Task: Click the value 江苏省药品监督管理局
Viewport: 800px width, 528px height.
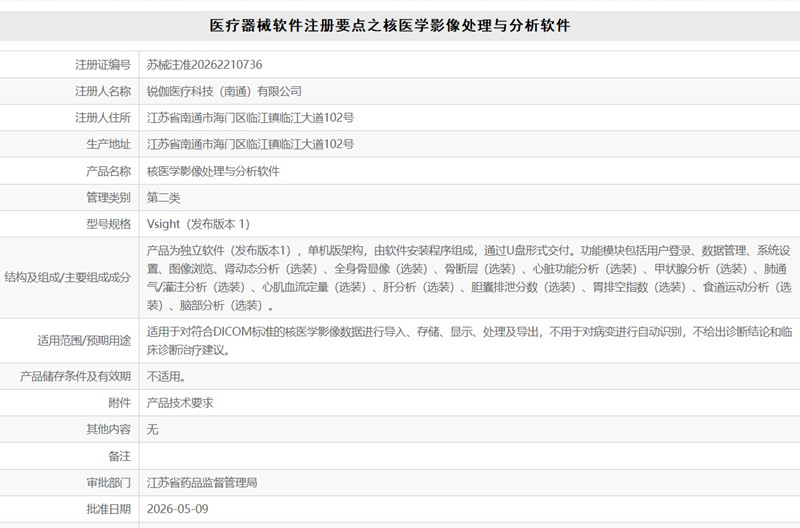Action: click(202, 483)
